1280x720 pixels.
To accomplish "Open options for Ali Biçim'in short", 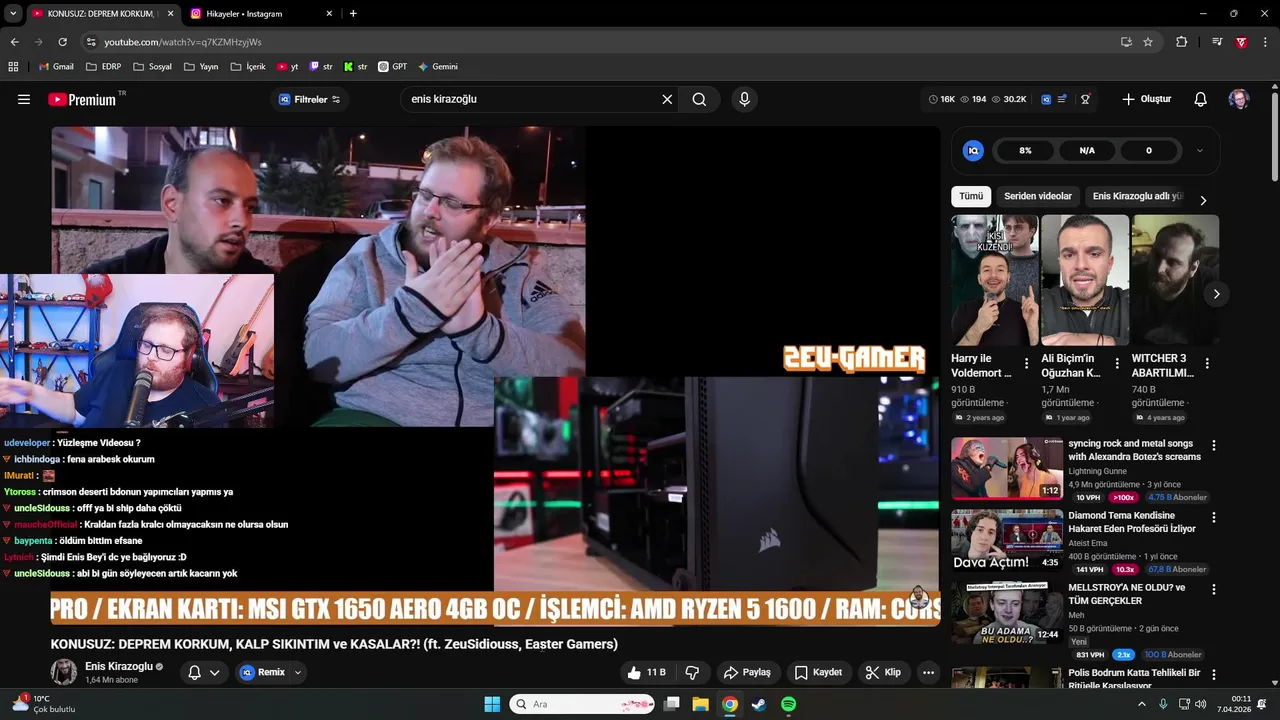I will coord(1116,364).
